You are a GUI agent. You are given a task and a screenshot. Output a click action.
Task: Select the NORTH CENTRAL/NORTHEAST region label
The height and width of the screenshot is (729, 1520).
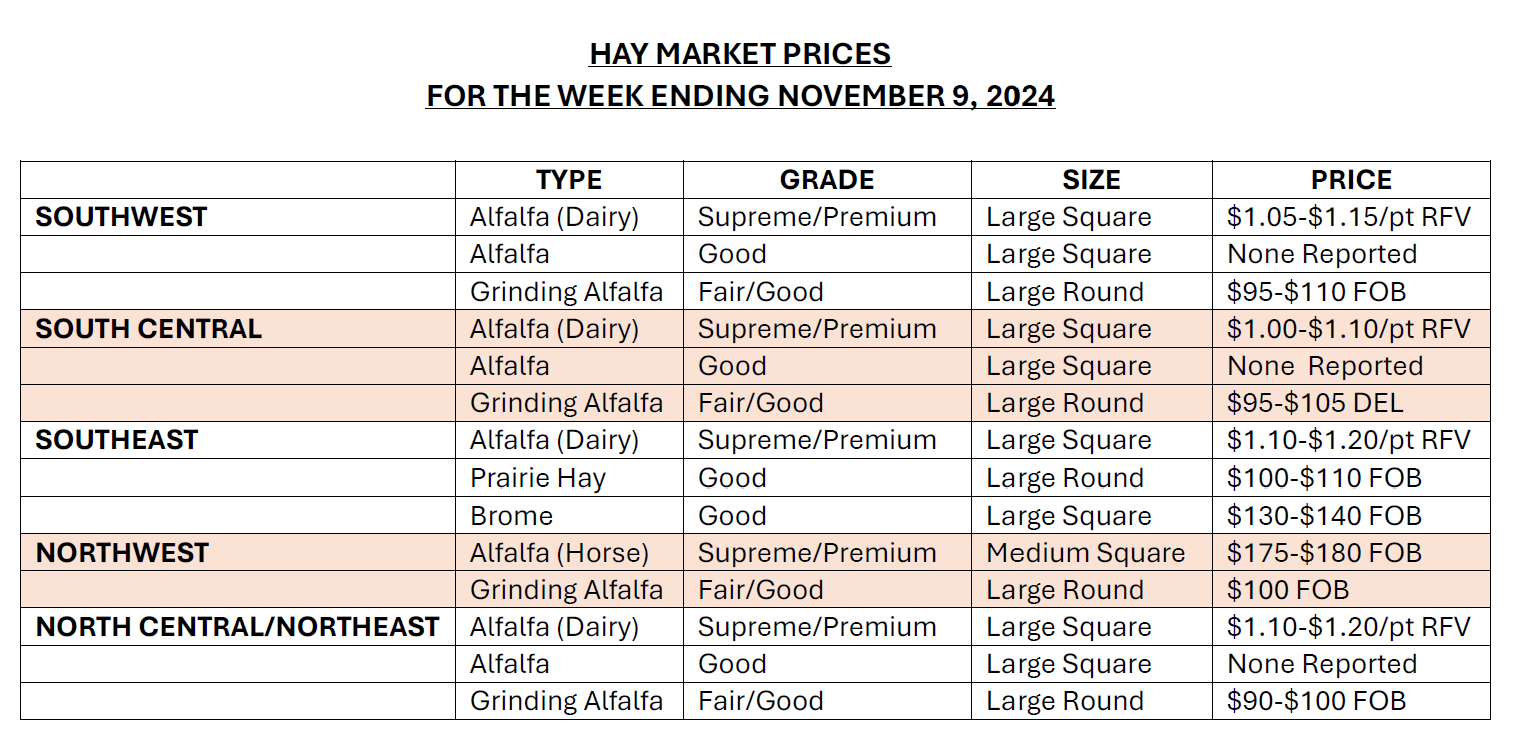click(237, 627)
